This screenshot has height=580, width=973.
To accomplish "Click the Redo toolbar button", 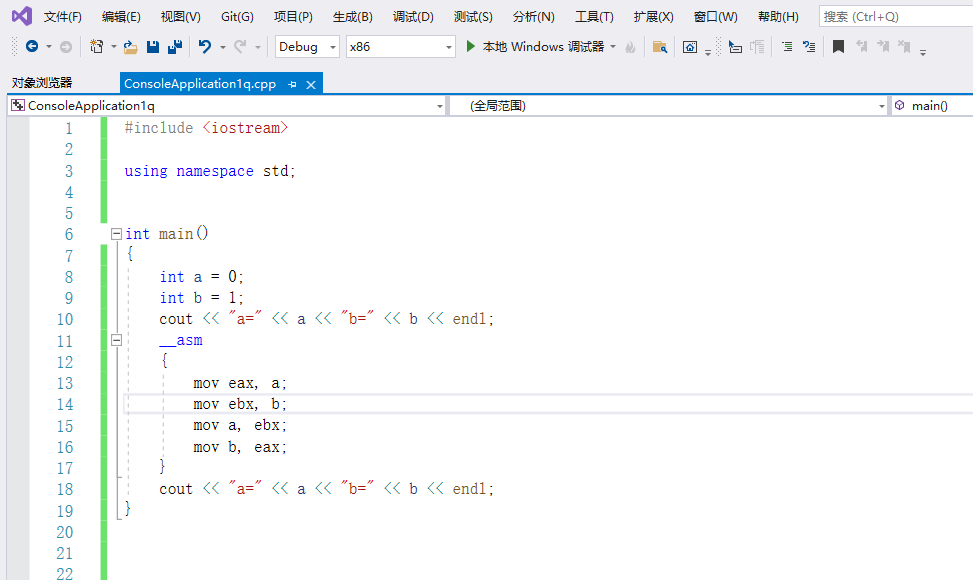I will point(239,47).
